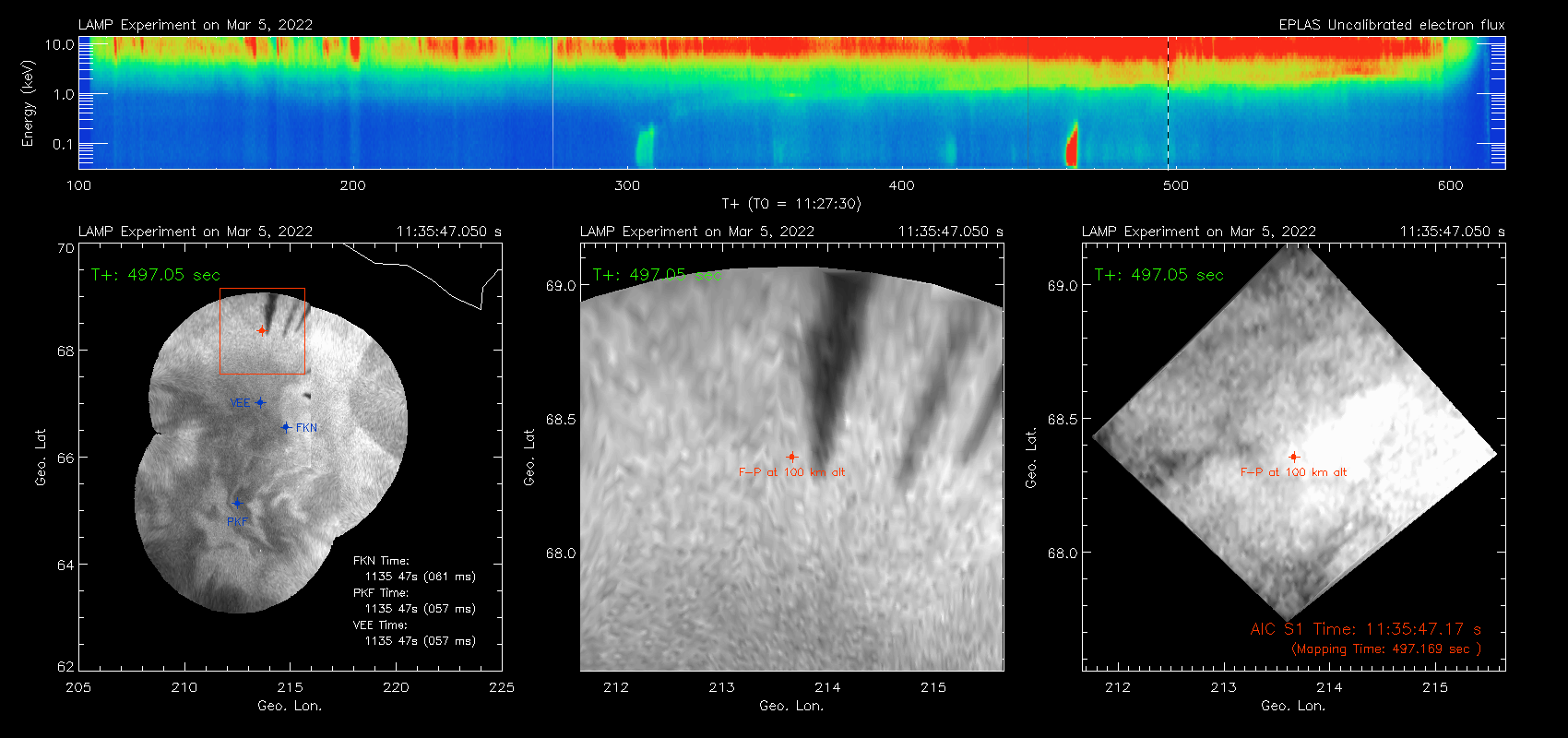Image resolution: width=1568 pixels, height=738 pixels.
Task: Click the 'Energy (keV)' axis label
Action: [29, 103]
